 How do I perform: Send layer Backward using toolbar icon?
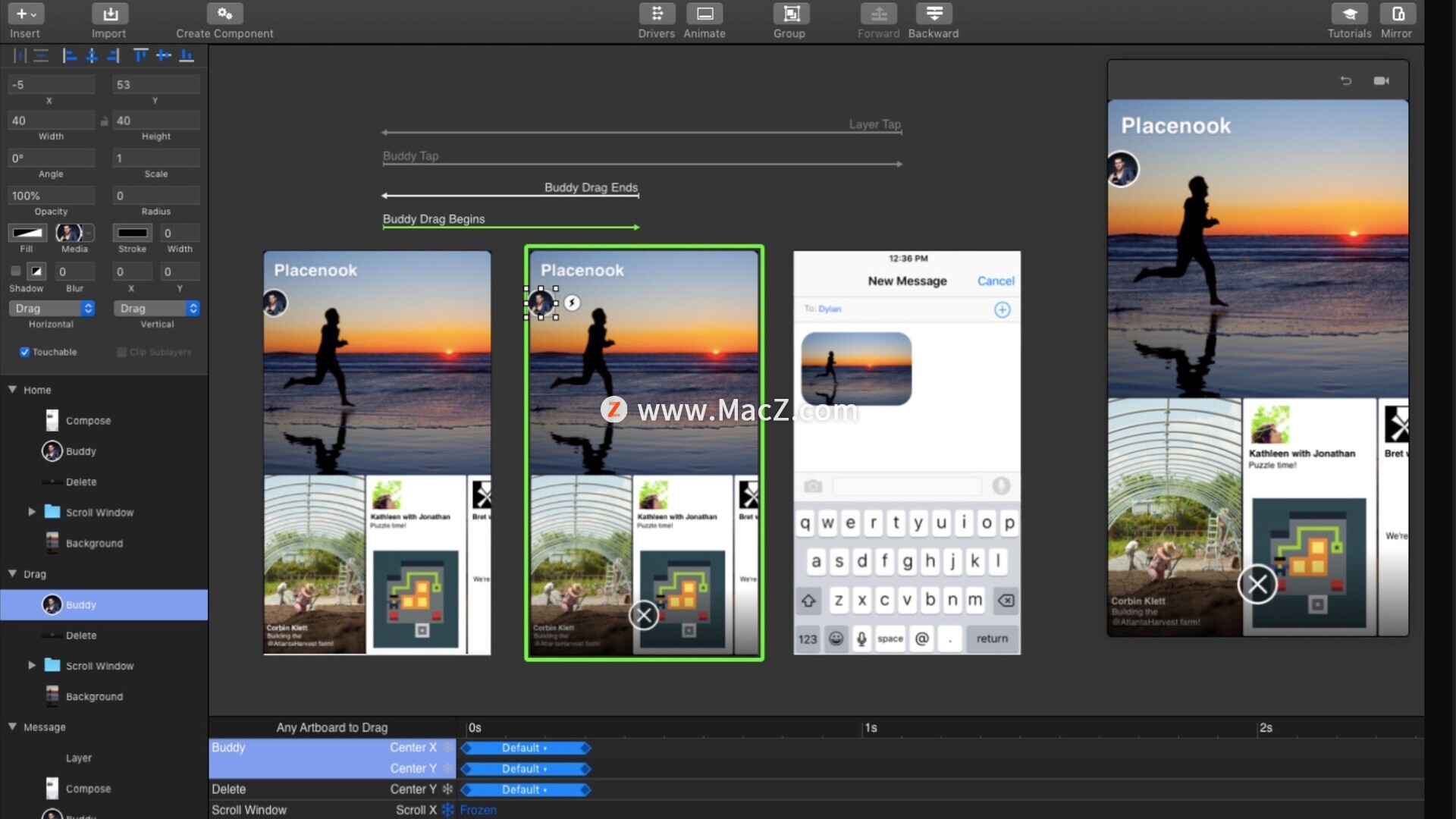pos(934,14)
